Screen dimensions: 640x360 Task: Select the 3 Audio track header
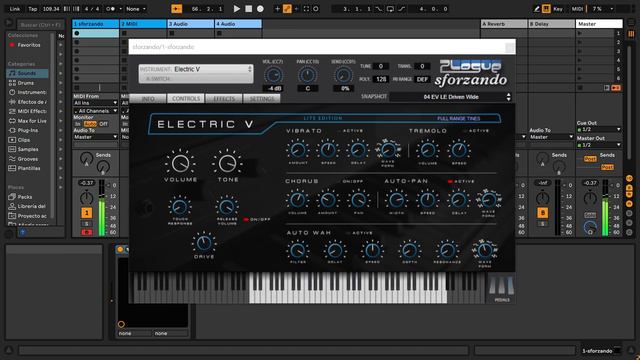point(191,24)
